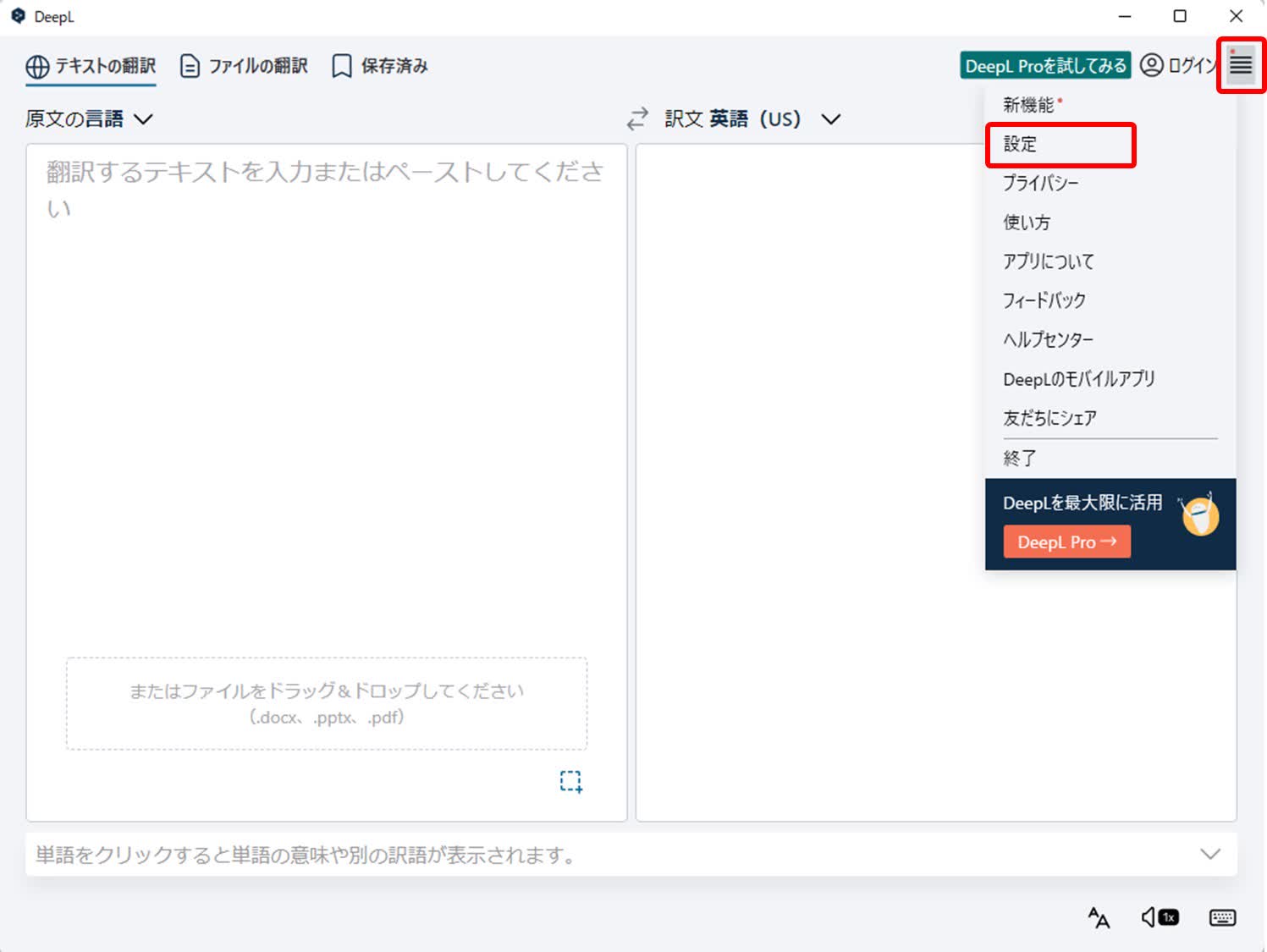The width and height of the screenshot is (1267, 952).
Task: Click the DeepL Proを試してみる button
Action: tap(1045, 65)
